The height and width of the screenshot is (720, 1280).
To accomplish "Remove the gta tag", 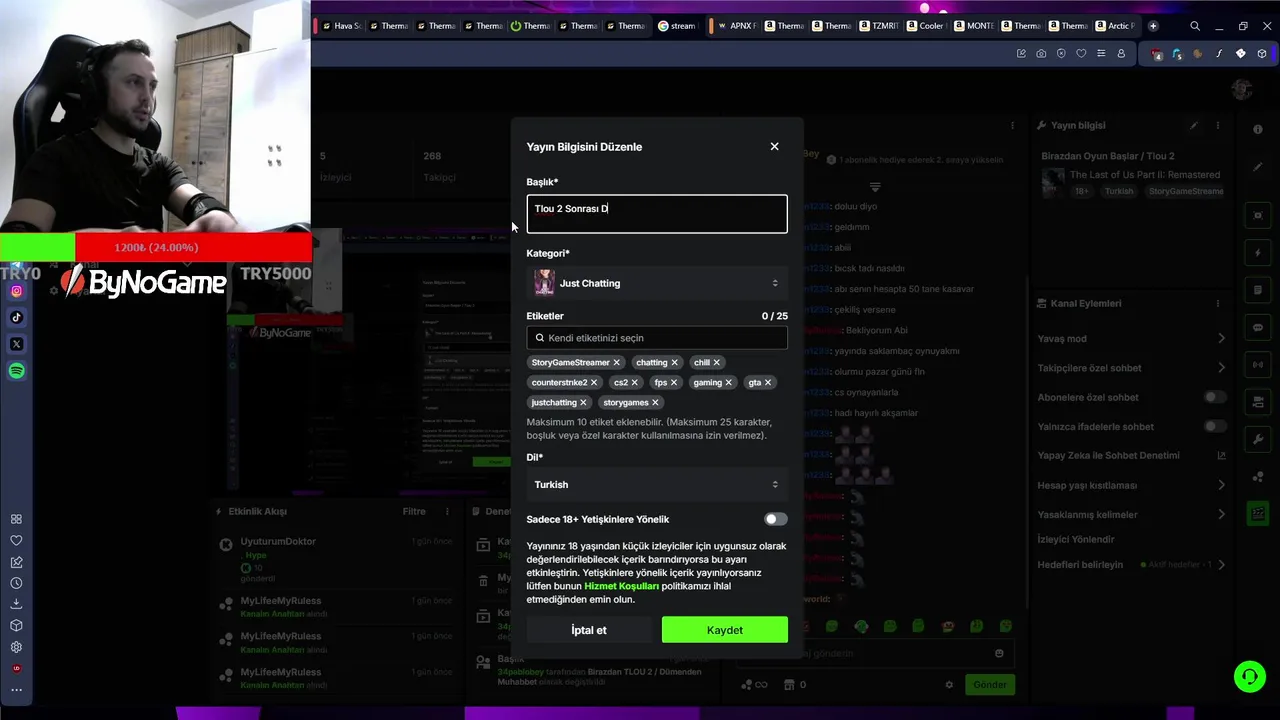I will pyautogui.click(x=767, y=382).
